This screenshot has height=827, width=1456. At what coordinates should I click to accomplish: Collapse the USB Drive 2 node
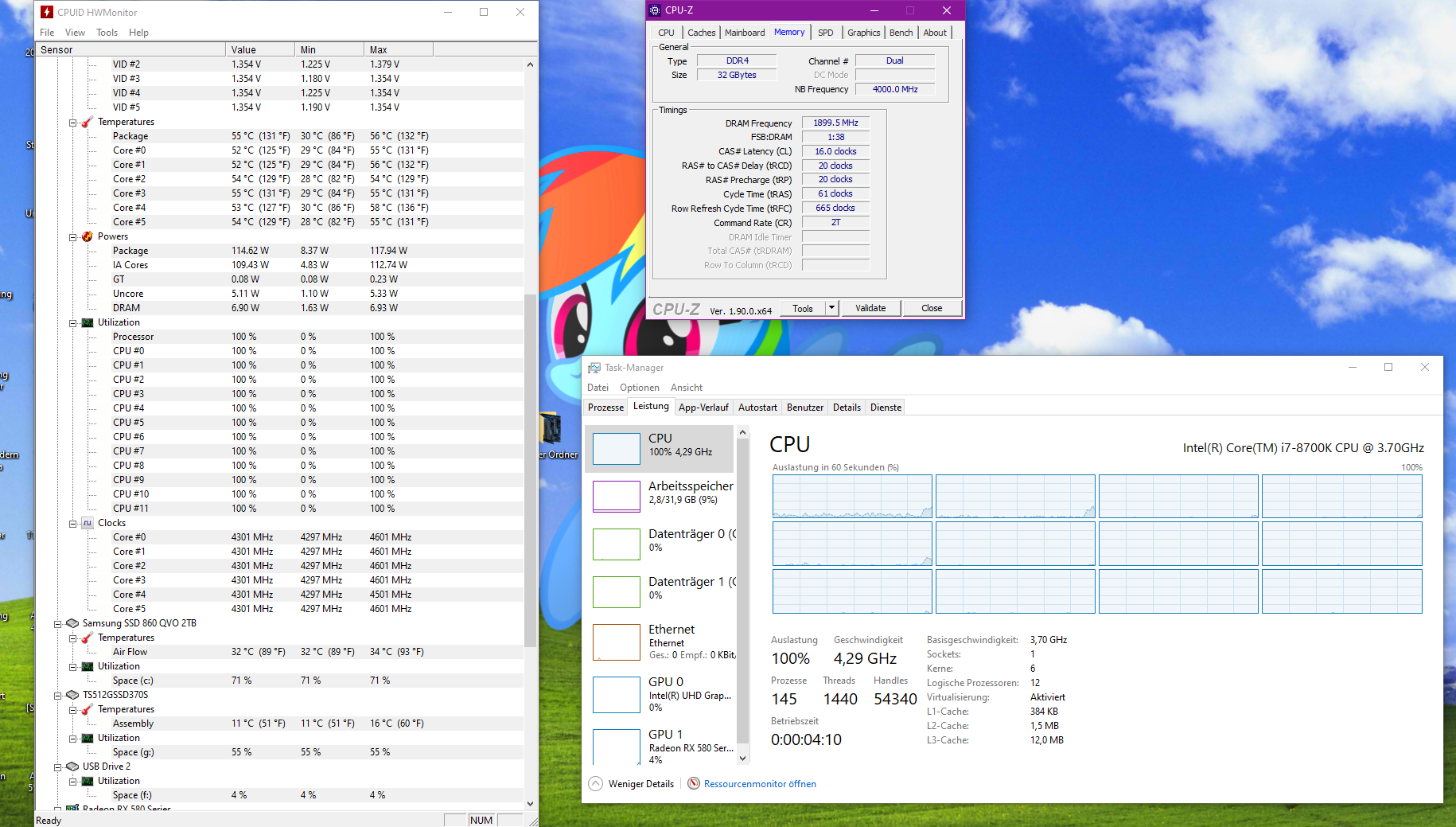coord(57,767)
